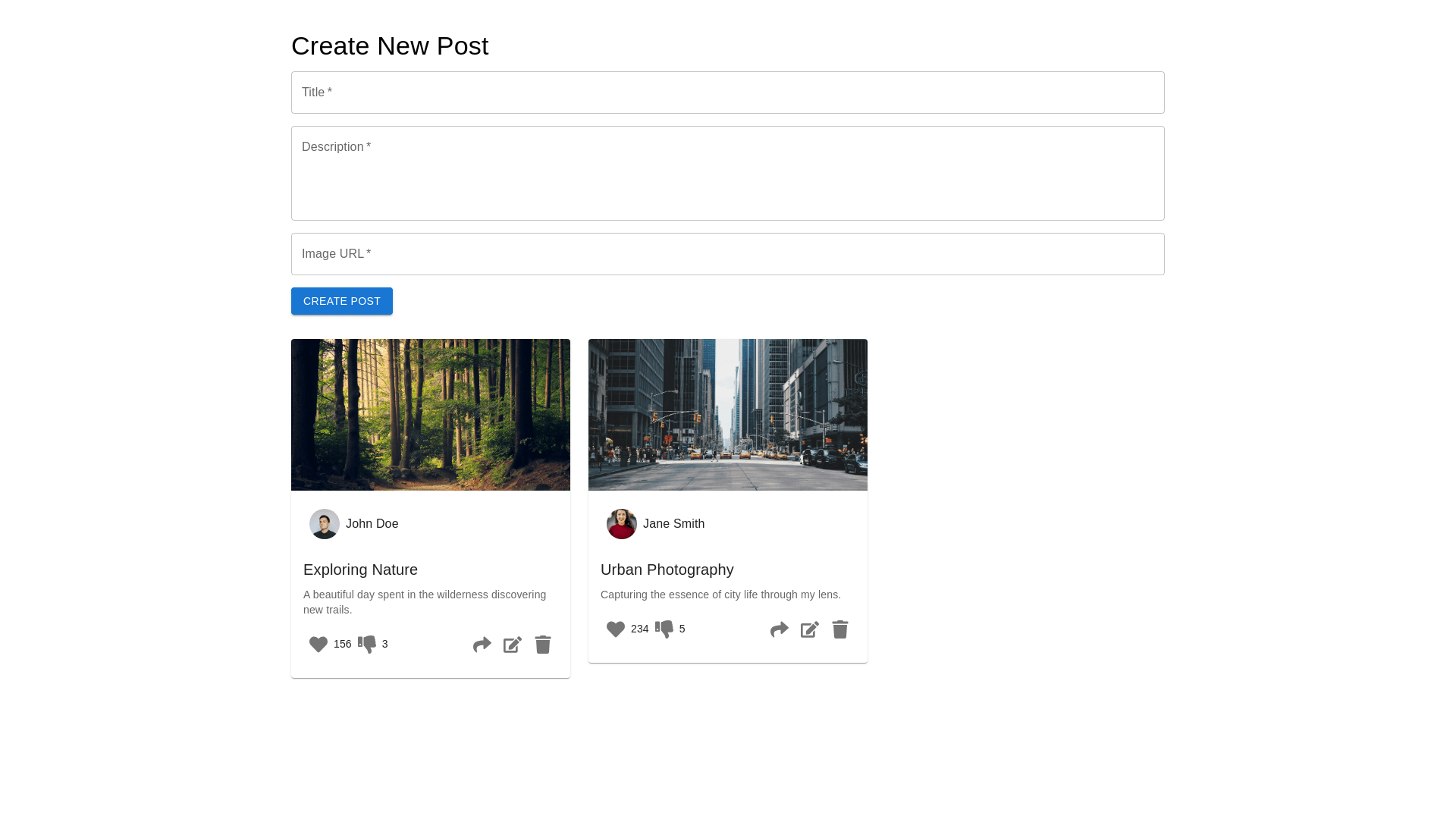Edit the Exploring Nature post

(513, 645)
